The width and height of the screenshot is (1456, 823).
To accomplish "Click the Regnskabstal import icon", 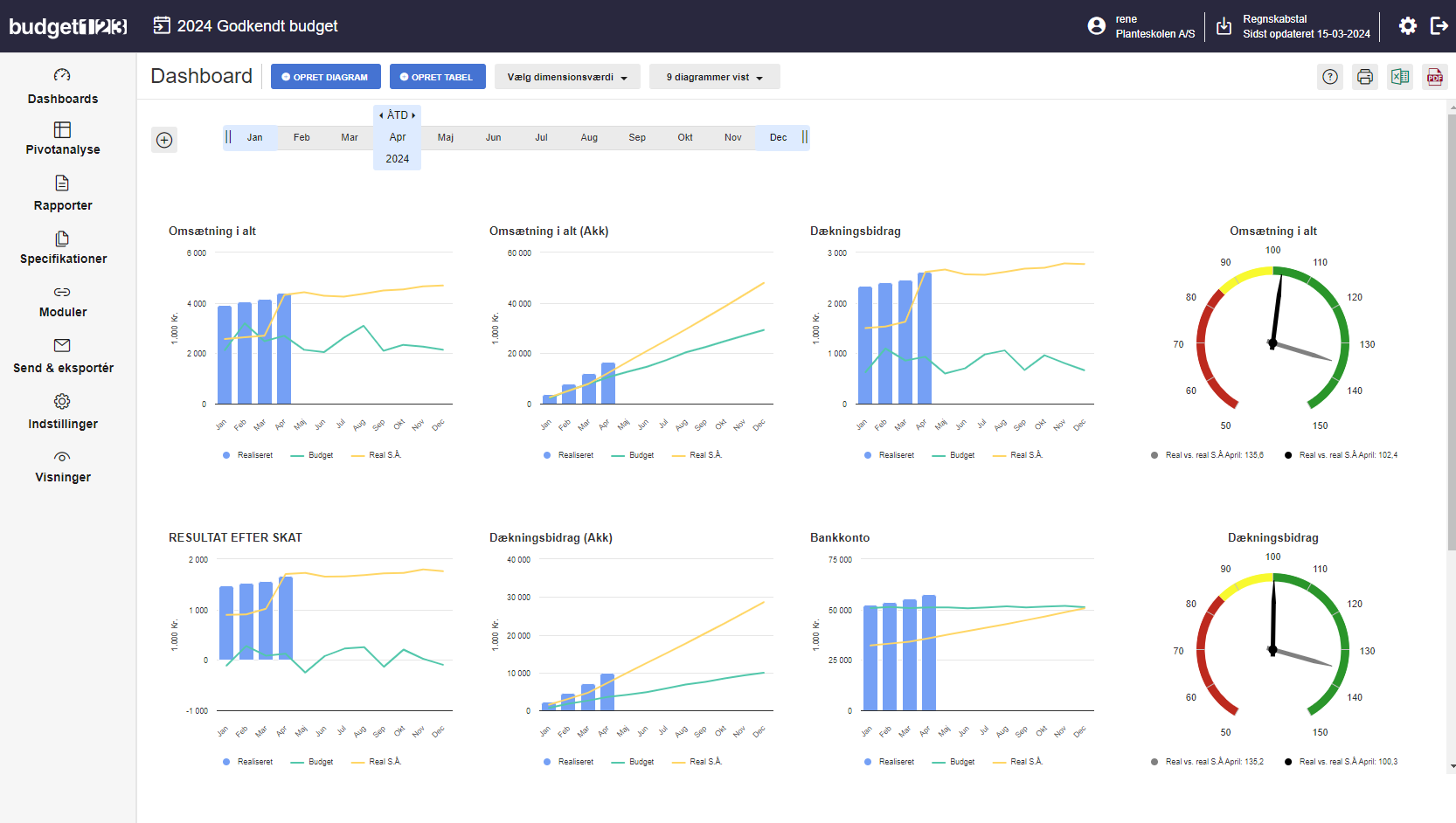I will (x=1224, y=26).
